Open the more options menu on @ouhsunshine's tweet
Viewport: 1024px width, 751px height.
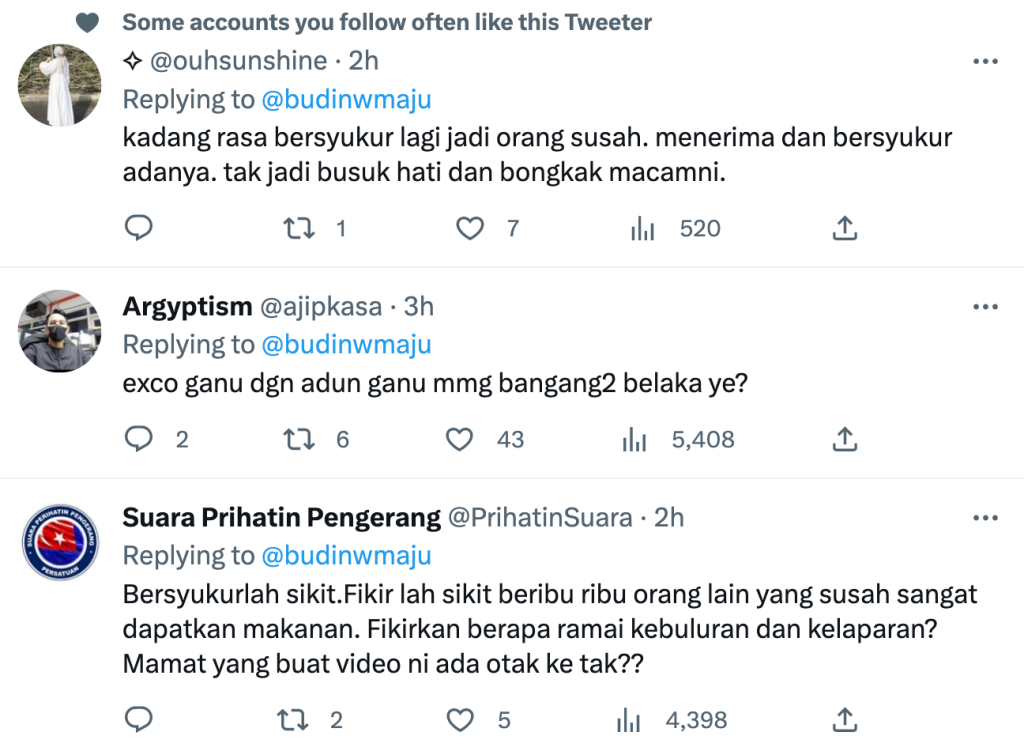tap(986, 61)
